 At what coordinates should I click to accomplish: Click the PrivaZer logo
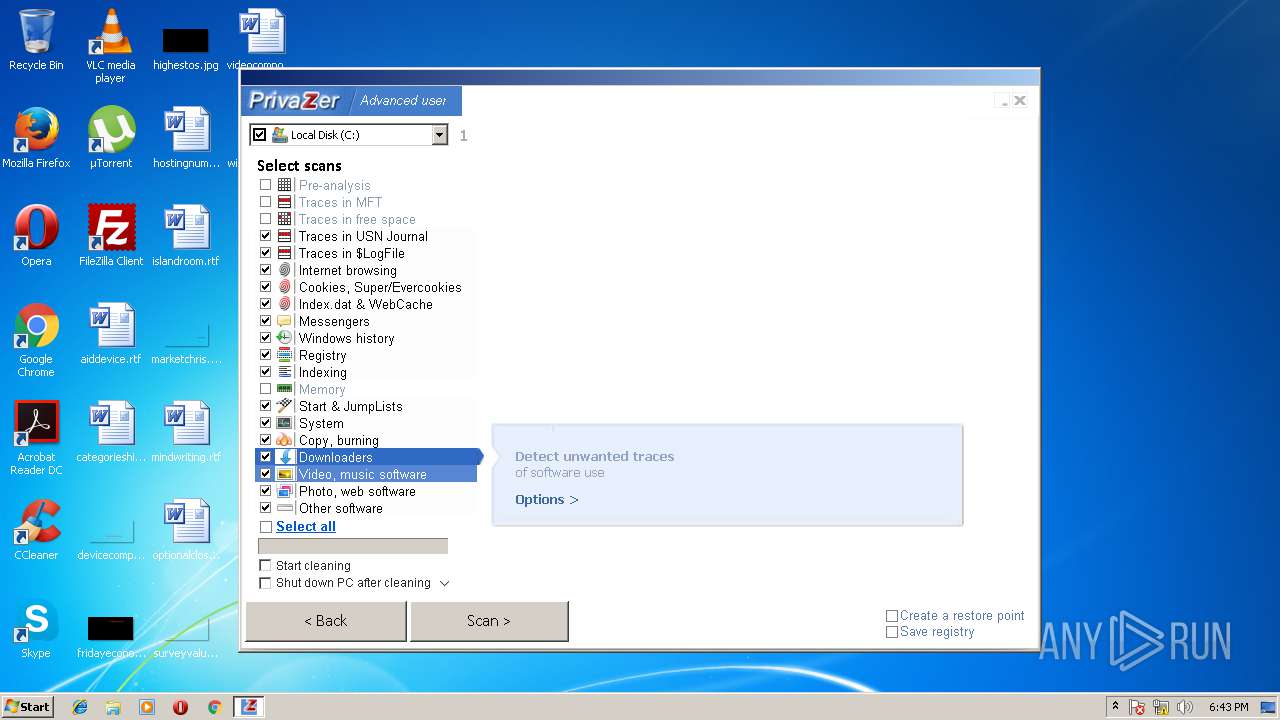(295, 100)
